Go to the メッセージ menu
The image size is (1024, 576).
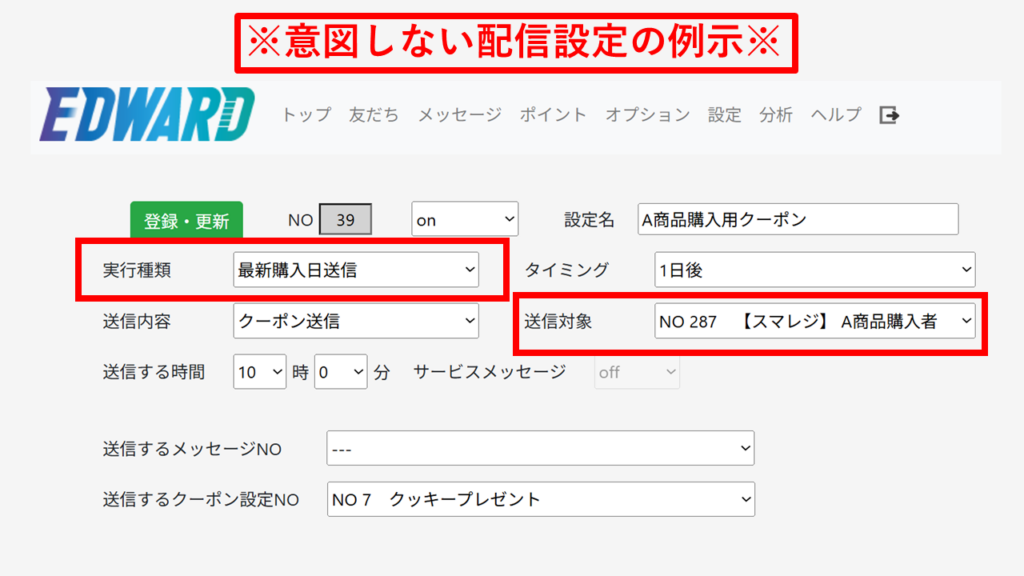click(459, 115)
